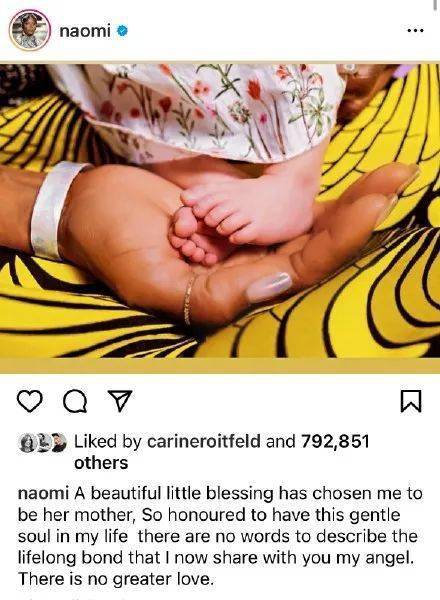Open the naomi username in header
This screenshot has height=600, width=440.
coord(85,31)
